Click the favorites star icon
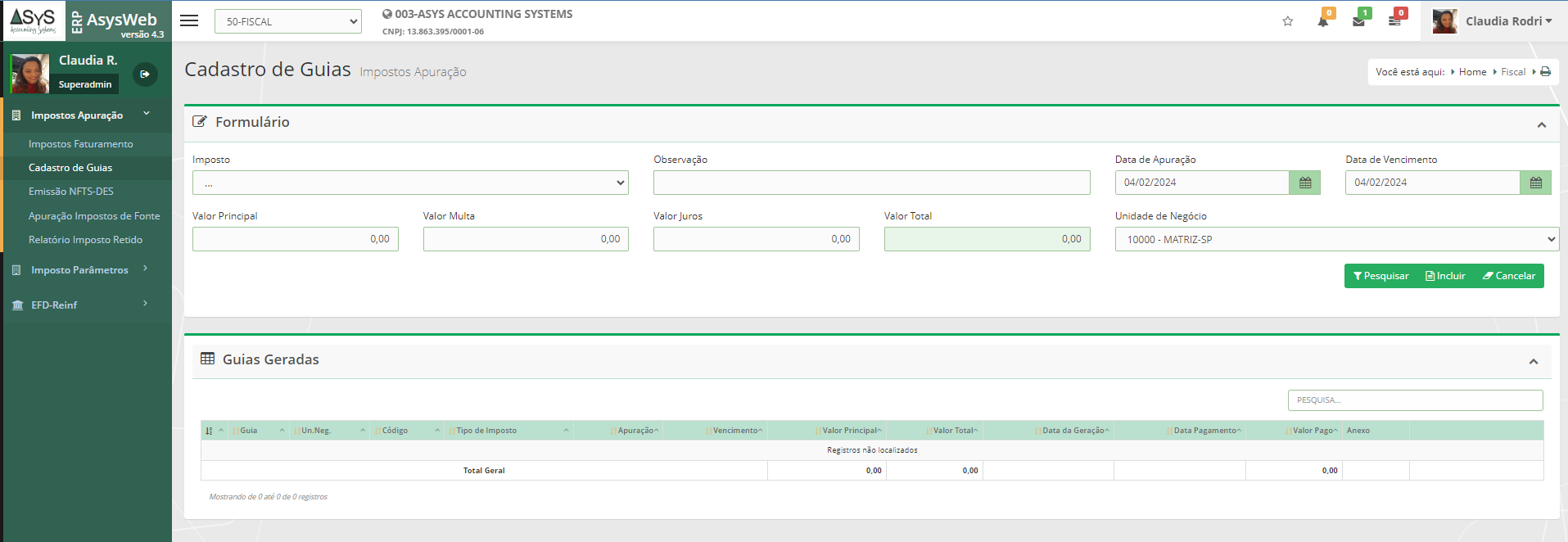The height and width of the screenshot is (542, 1568). coord(1288,21)
